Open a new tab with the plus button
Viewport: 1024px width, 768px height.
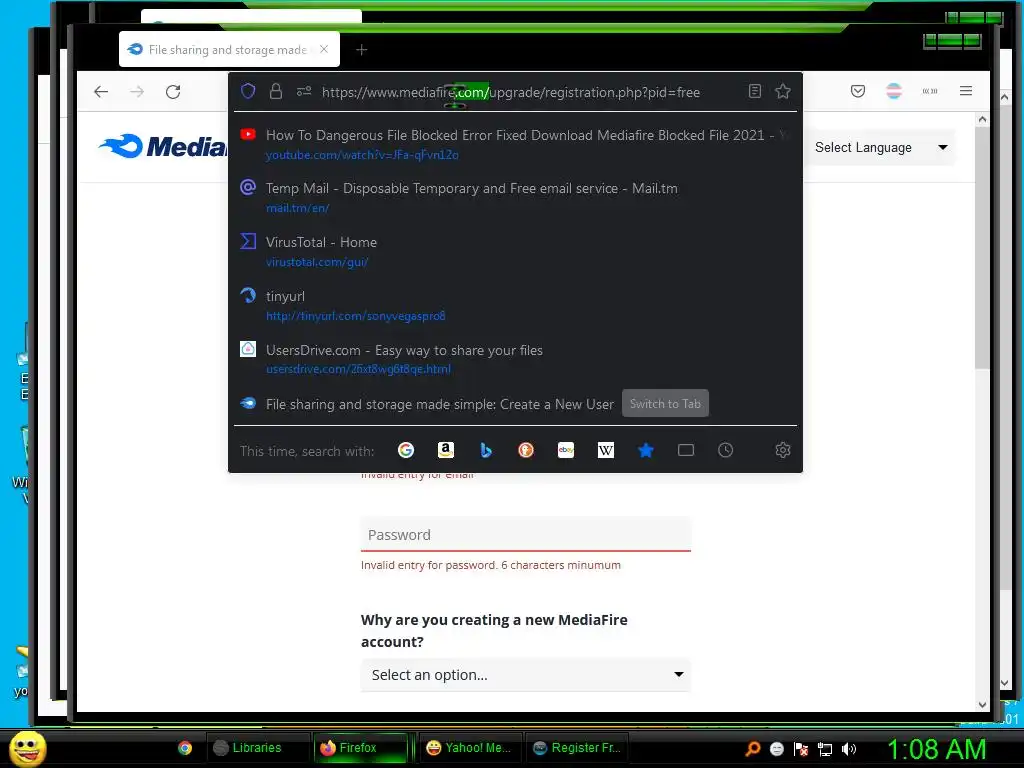(x=361, y=50)
